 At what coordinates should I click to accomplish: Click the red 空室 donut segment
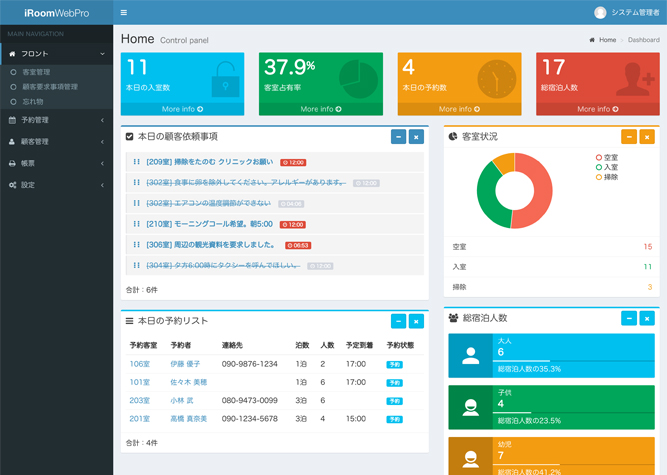542,191
